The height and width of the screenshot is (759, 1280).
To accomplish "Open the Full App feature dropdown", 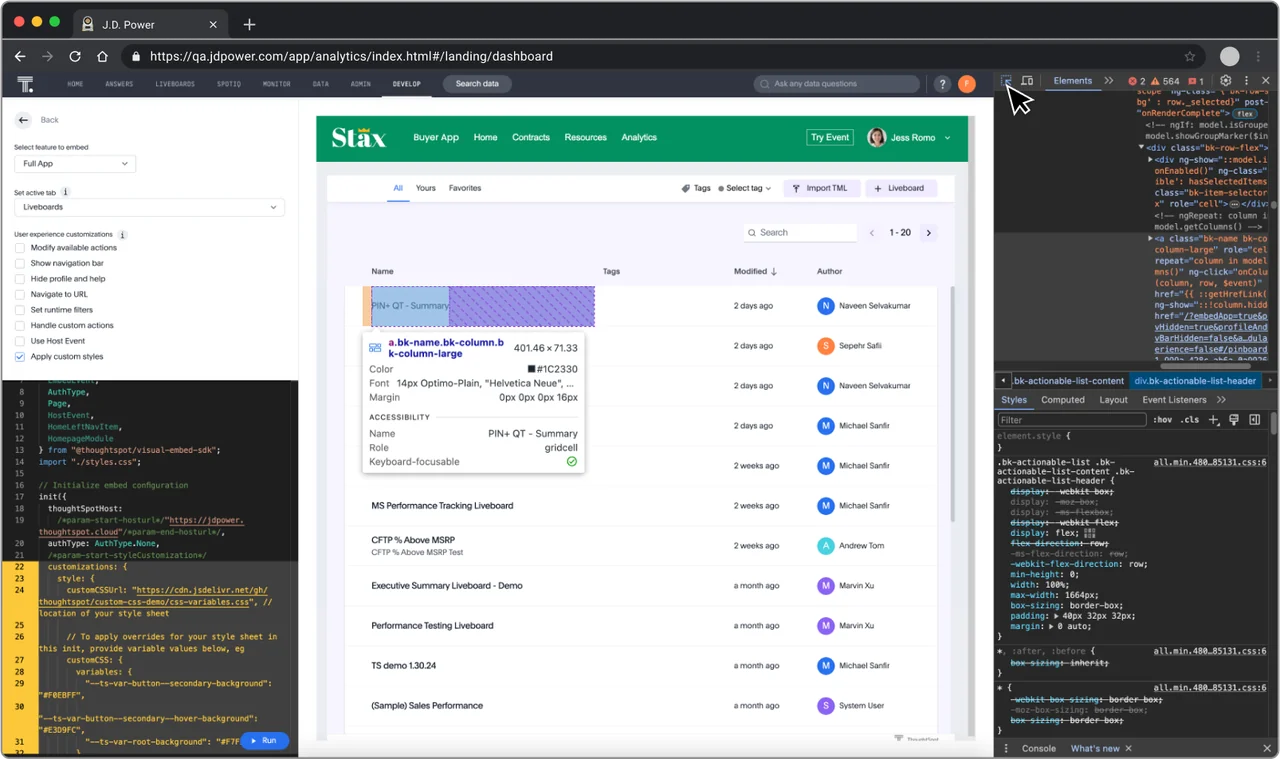I will [x=75, y=163].
